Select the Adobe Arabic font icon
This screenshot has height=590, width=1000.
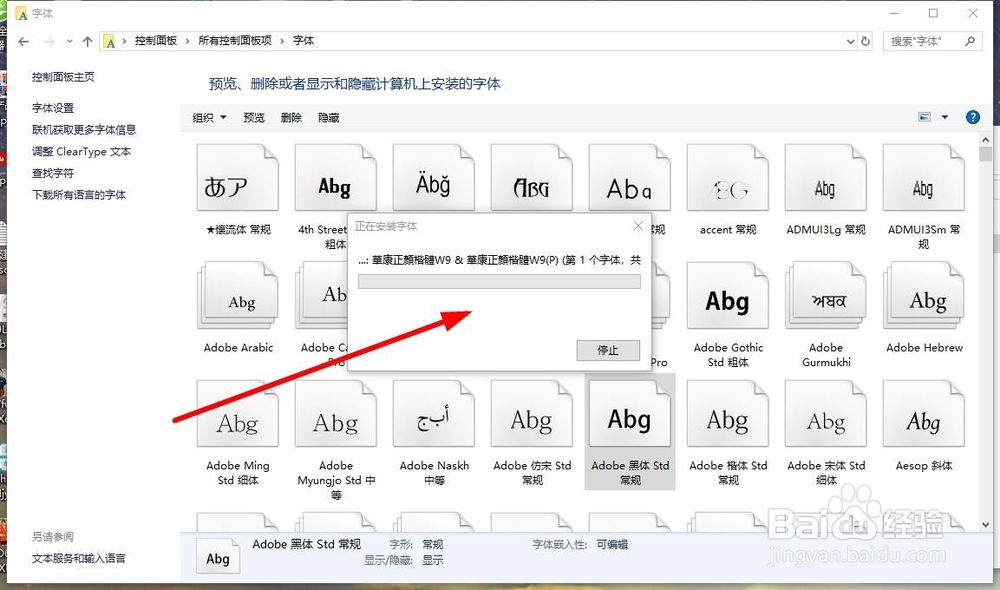238,295
